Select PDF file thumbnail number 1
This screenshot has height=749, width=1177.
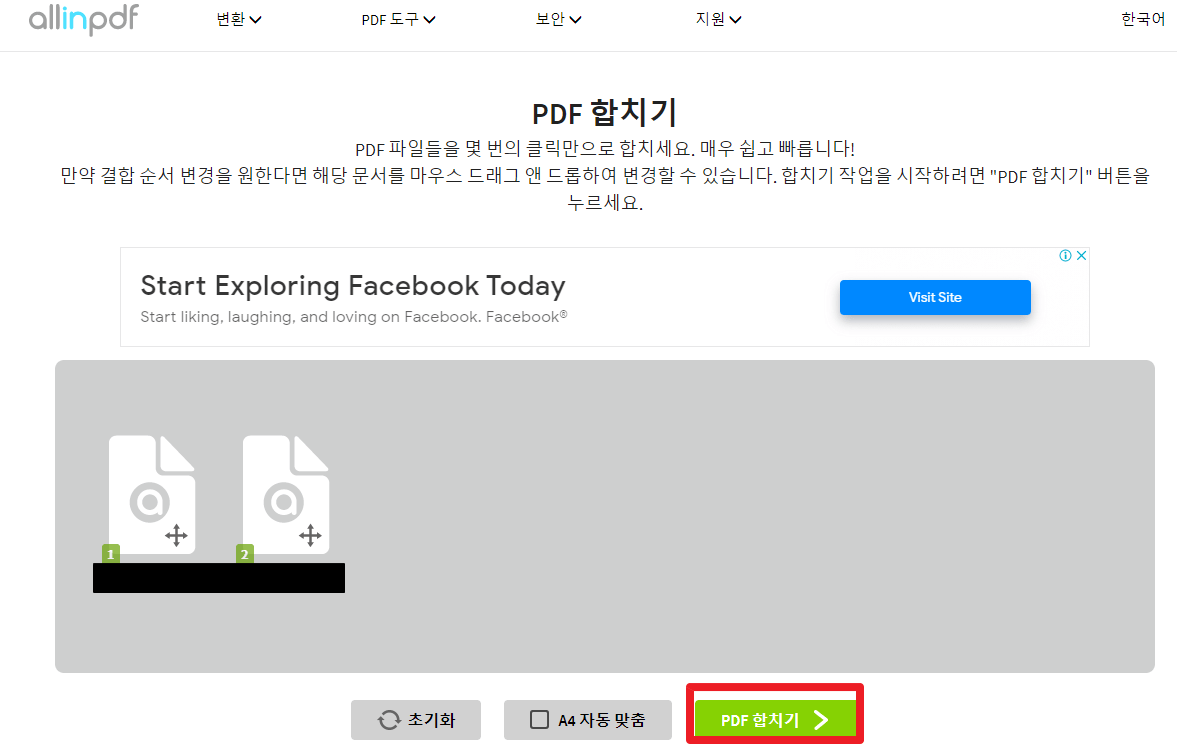(x=152, y=495)
